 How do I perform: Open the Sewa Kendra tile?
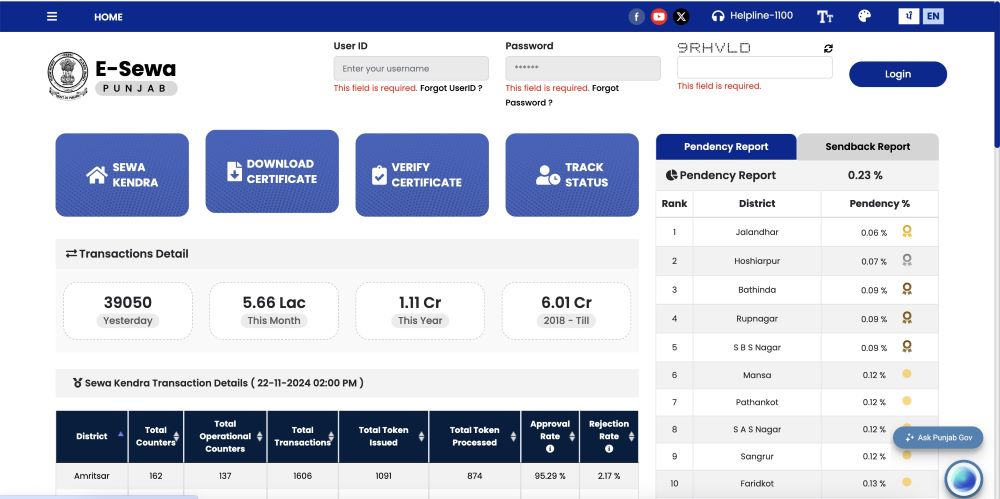tap(122, 175)
